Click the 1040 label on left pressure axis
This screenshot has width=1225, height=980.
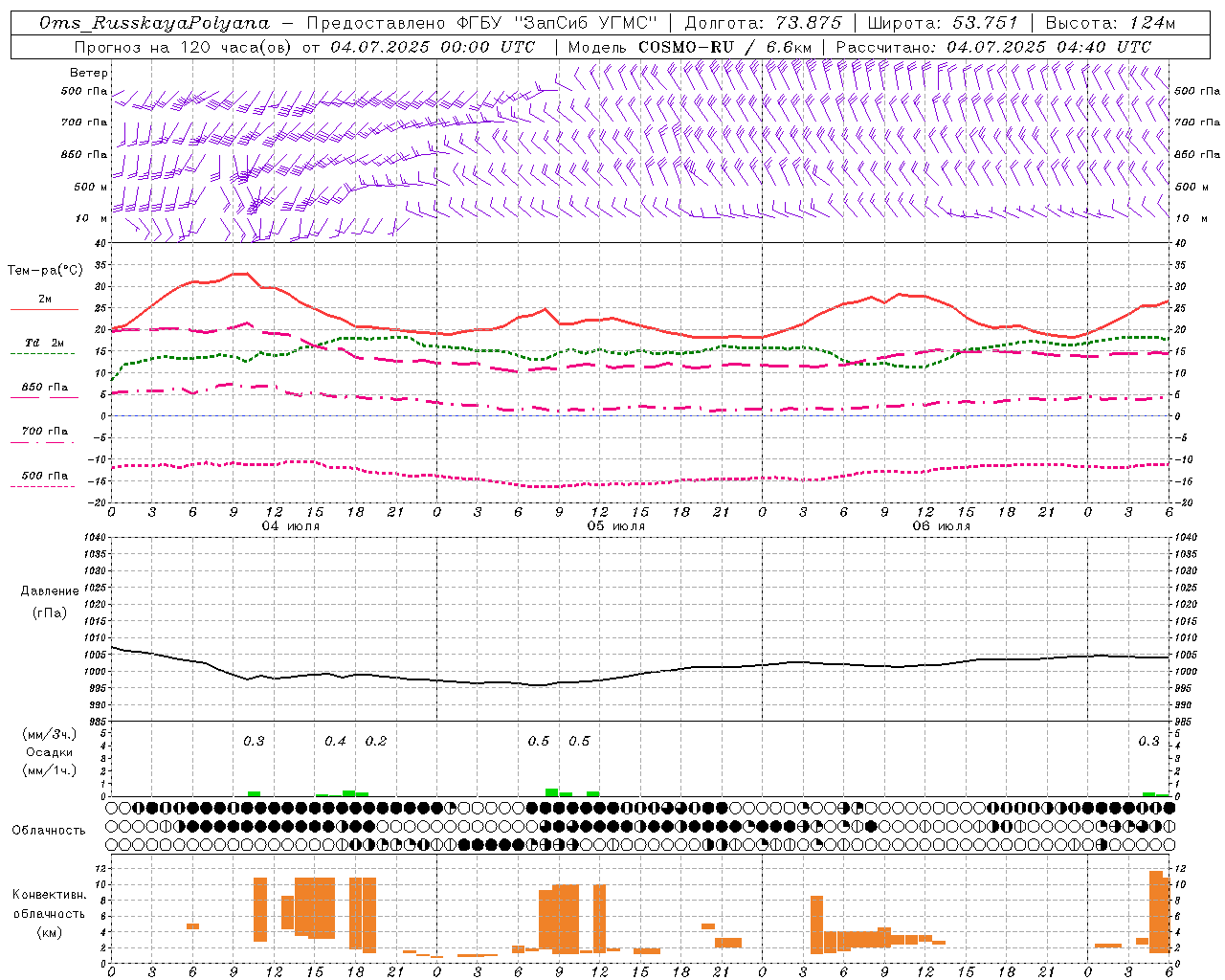94,537
